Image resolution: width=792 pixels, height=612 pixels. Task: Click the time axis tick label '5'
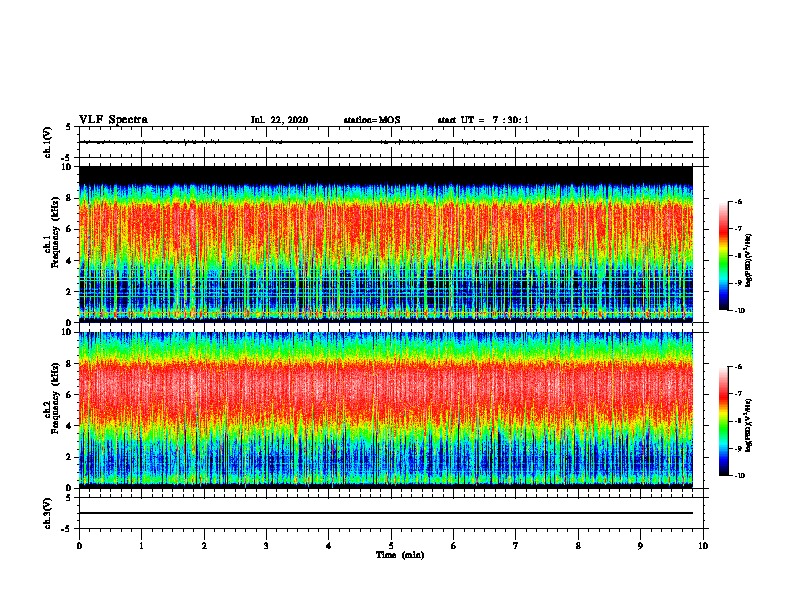pos(391,546)
